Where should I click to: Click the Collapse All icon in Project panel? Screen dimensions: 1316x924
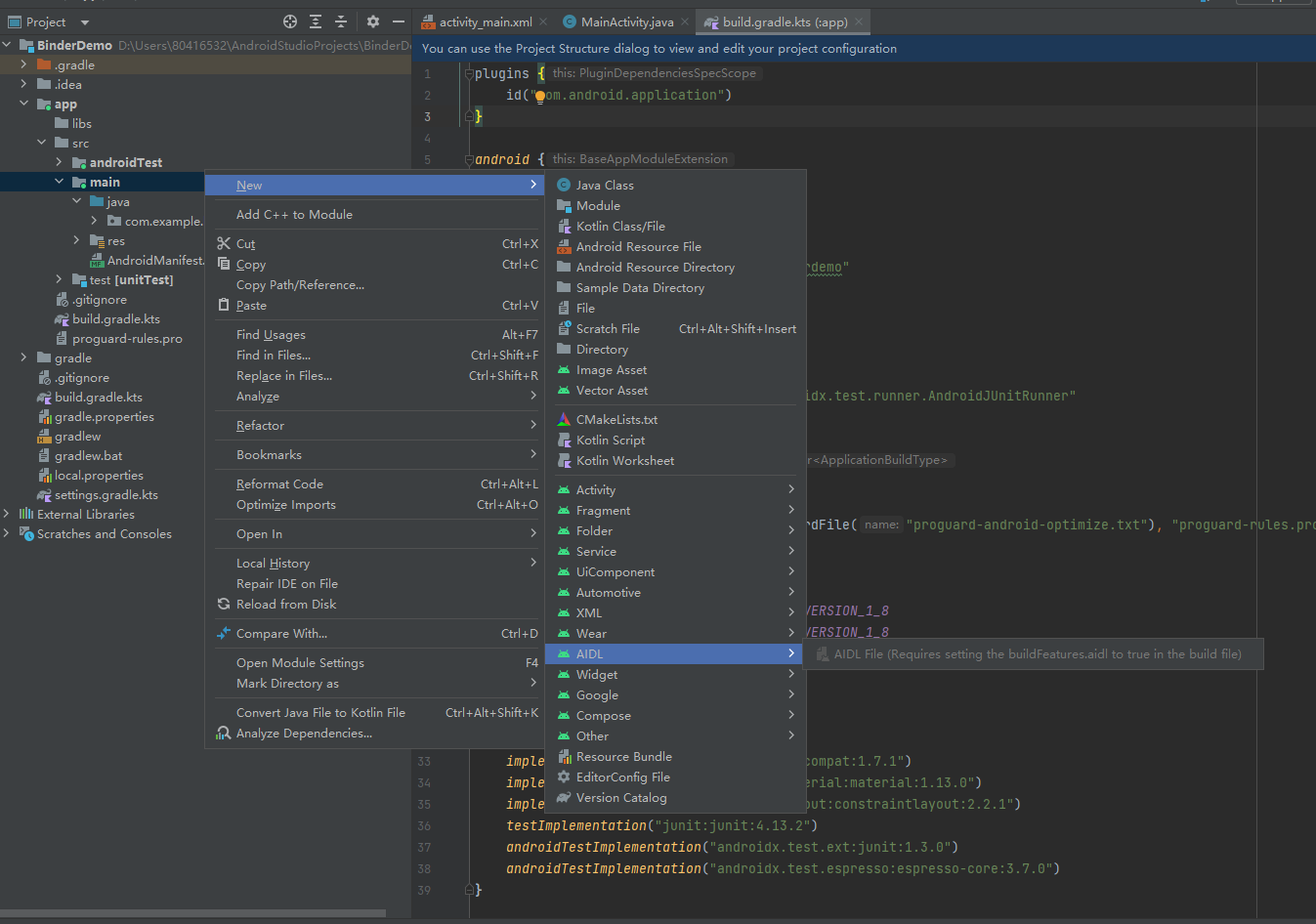click(x=341, y=21)
